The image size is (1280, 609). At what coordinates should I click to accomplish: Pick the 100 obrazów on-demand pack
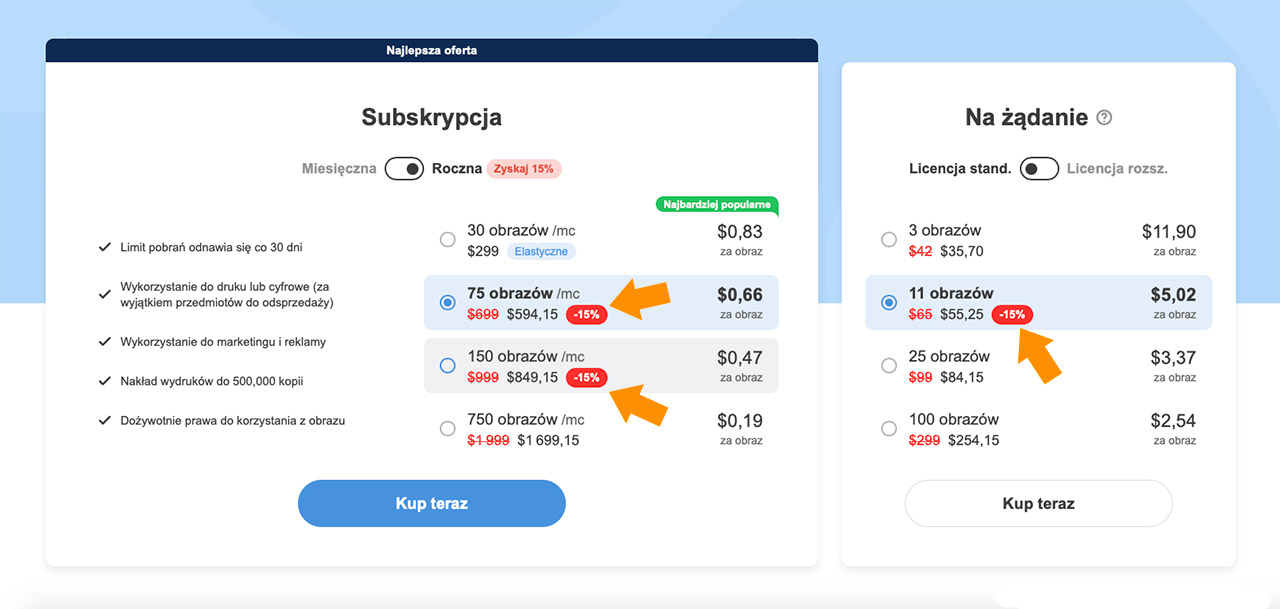889,429
